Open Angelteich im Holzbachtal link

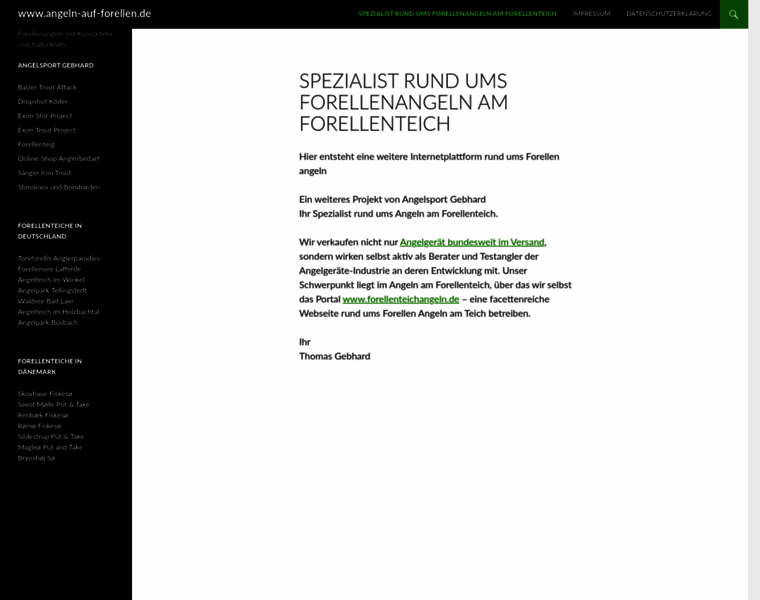tap(58, 312)
